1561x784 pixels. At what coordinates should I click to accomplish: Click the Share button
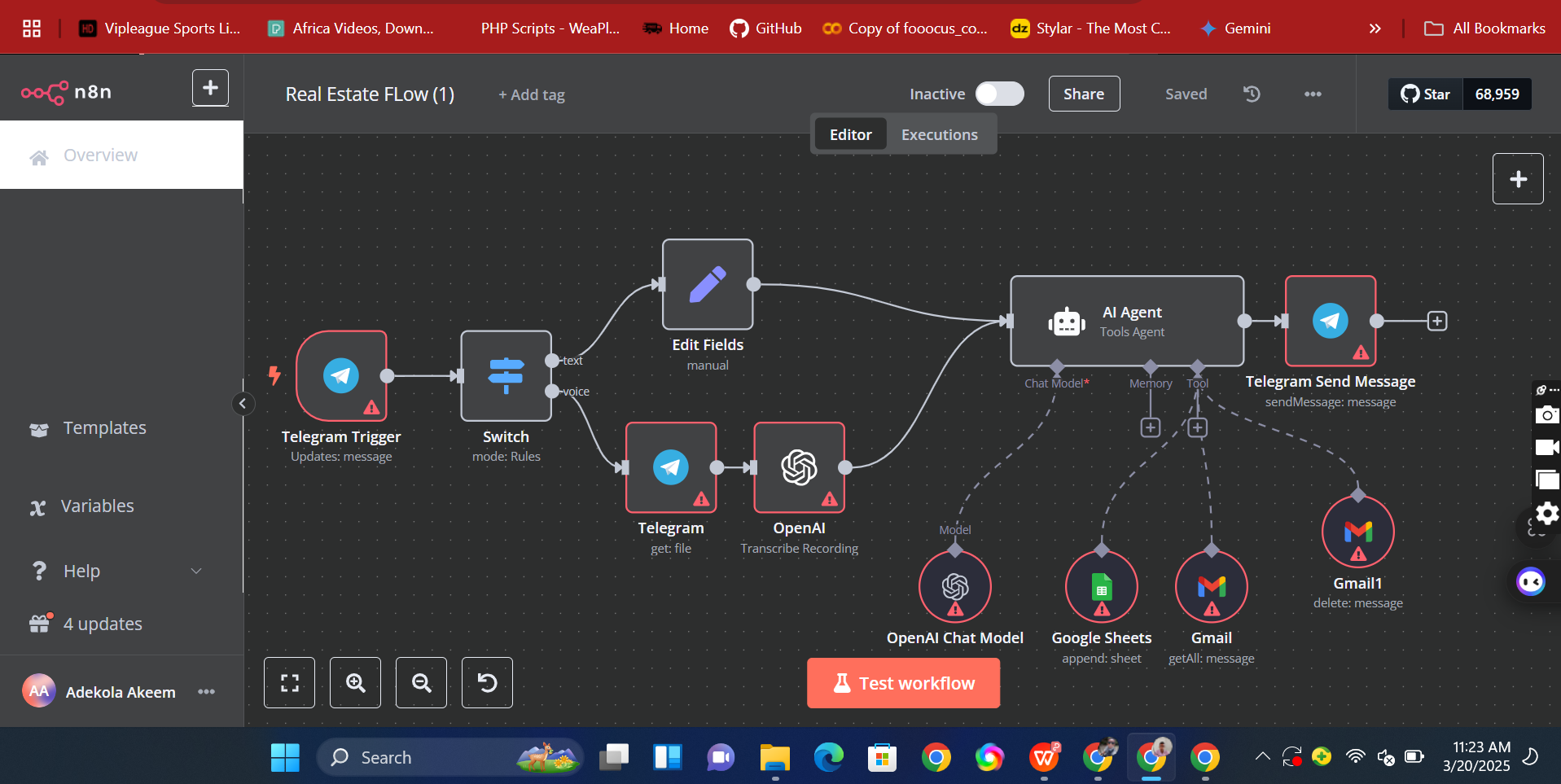coord(1084,94)
